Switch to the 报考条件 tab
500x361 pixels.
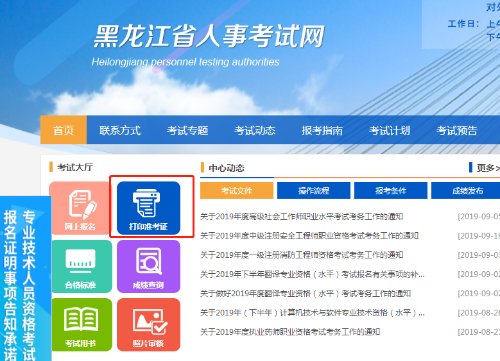pos(391,190)
